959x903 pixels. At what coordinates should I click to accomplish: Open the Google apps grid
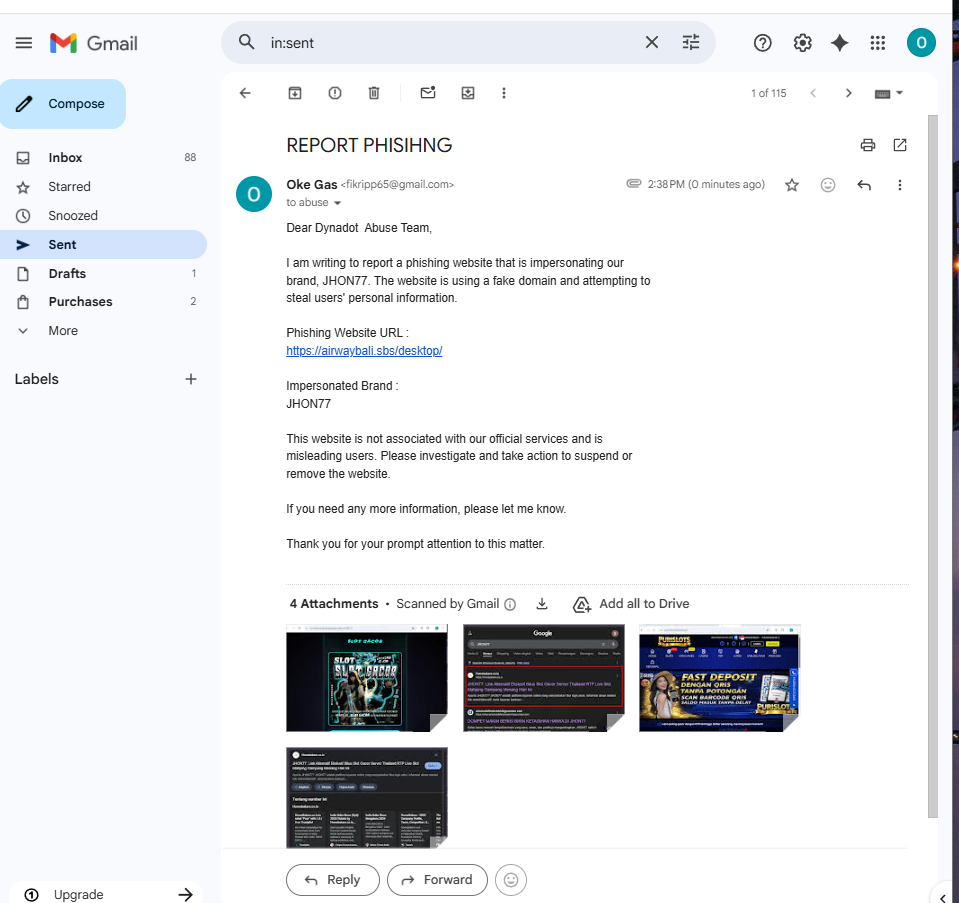tap(878, 43)
